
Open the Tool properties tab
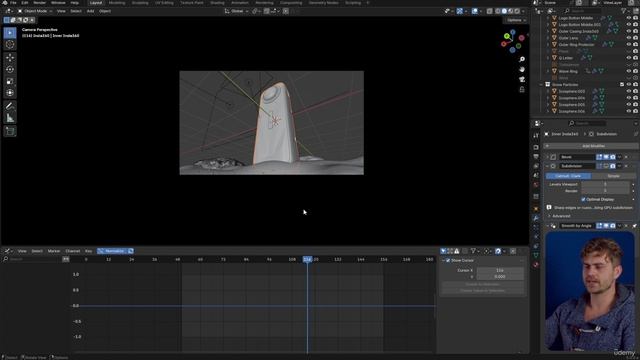(536, 136)
